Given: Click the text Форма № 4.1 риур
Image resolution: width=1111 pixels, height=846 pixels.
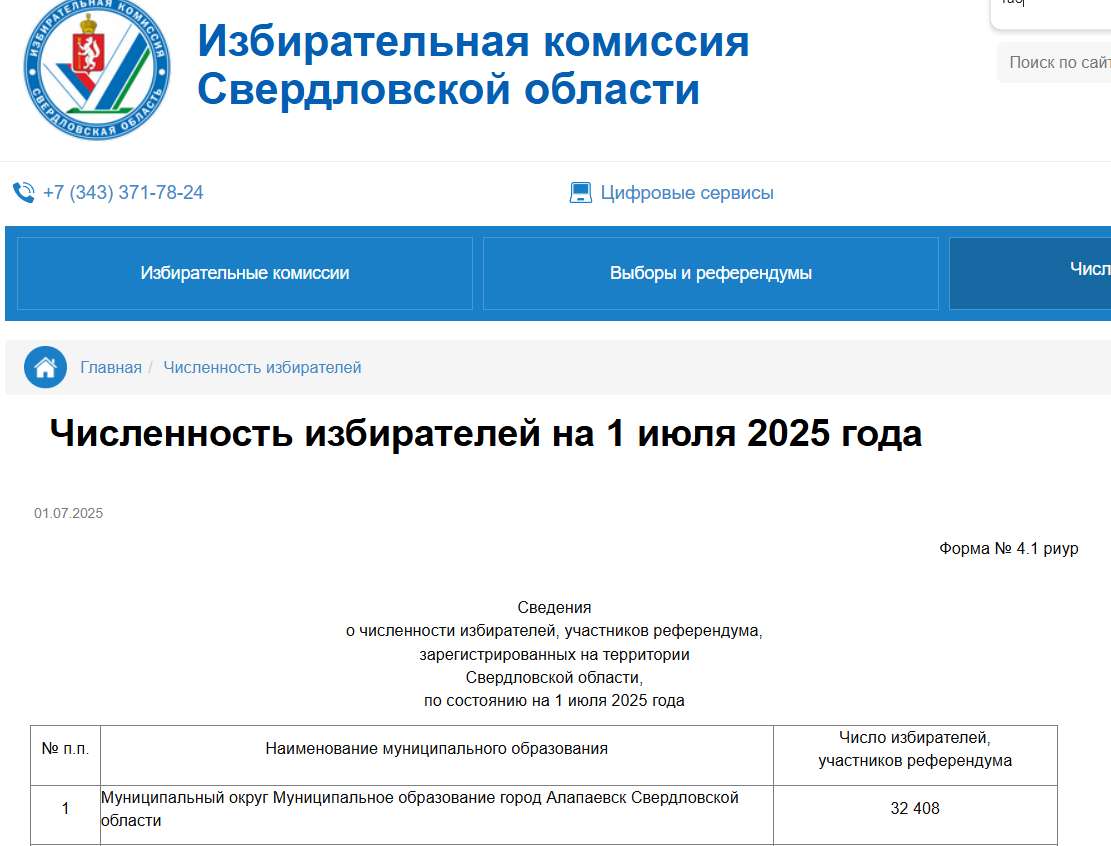Looking at the screenshot, I should [1008, 548].
